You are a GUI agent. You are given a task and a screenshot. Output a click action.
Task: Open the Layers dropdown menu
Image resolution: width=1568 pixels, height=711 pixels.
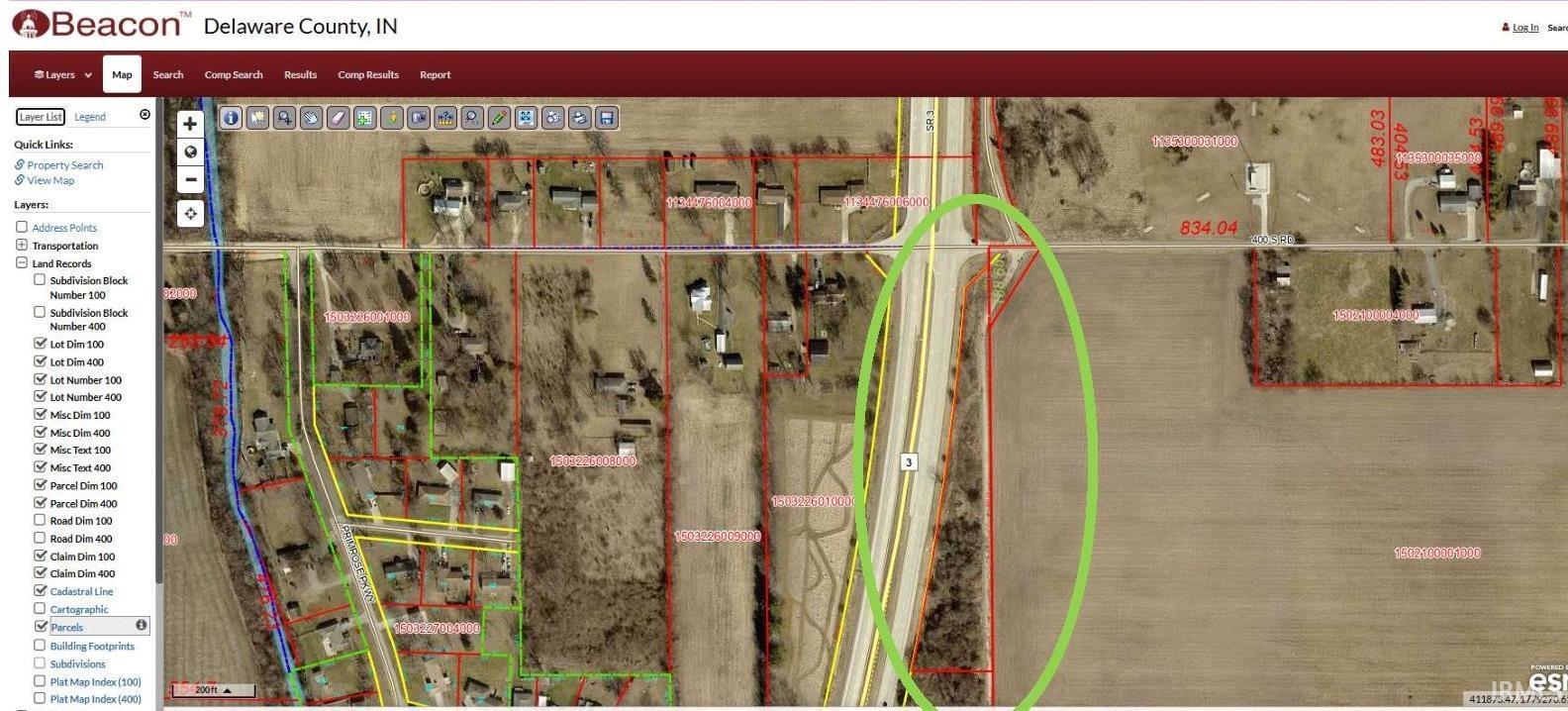62,74
